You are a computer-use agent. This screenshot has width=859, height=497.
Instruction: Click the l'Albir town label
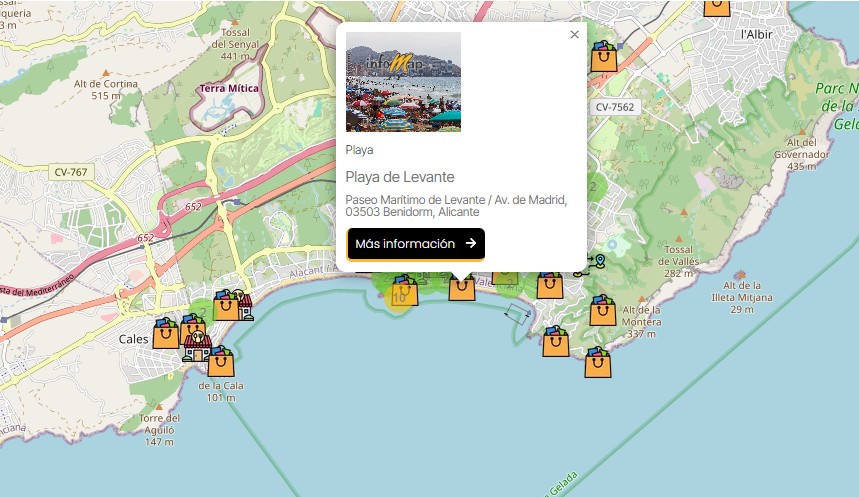click(x=757, y=35)
